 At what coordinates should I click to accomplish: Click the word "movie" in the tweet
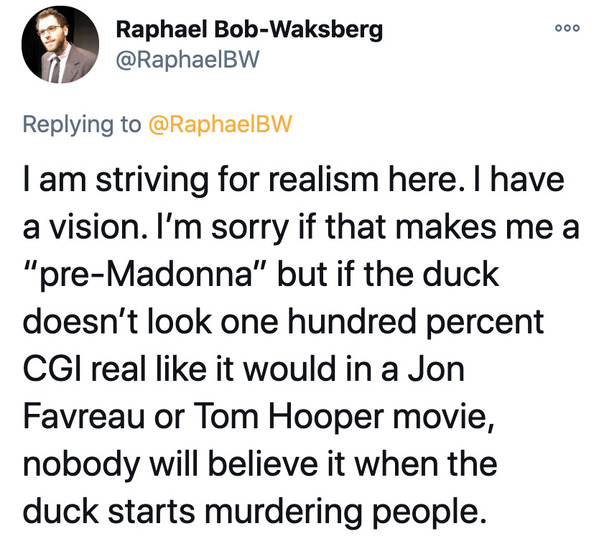pyautogui.click(x=440, y=417)
